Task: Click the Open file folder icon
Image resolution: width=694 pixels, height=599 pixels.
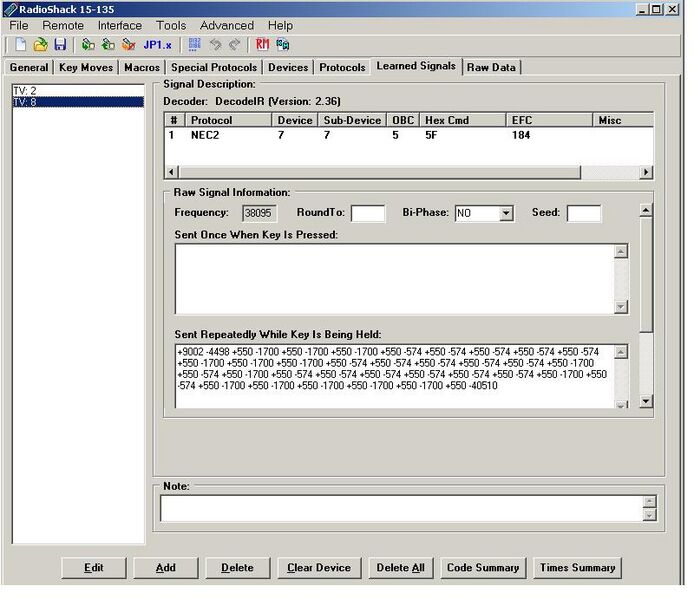Action: [40, 45]
